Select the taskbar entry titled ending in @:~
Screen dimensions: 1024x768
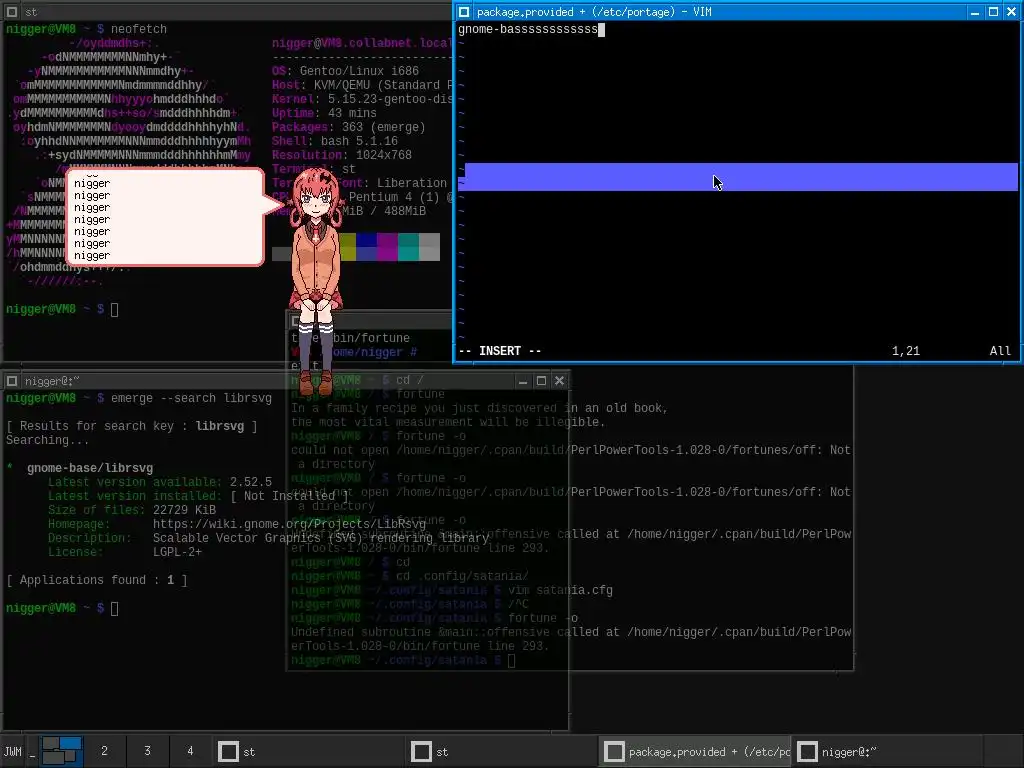[888, 752]
